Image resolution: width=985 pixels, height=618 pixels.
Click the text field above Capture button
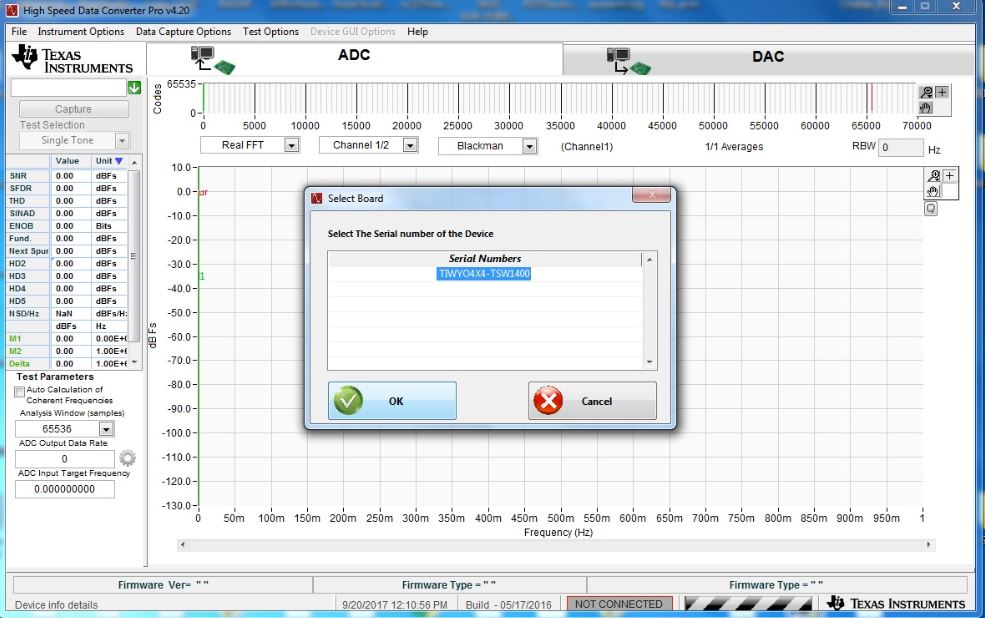[68, 88]
